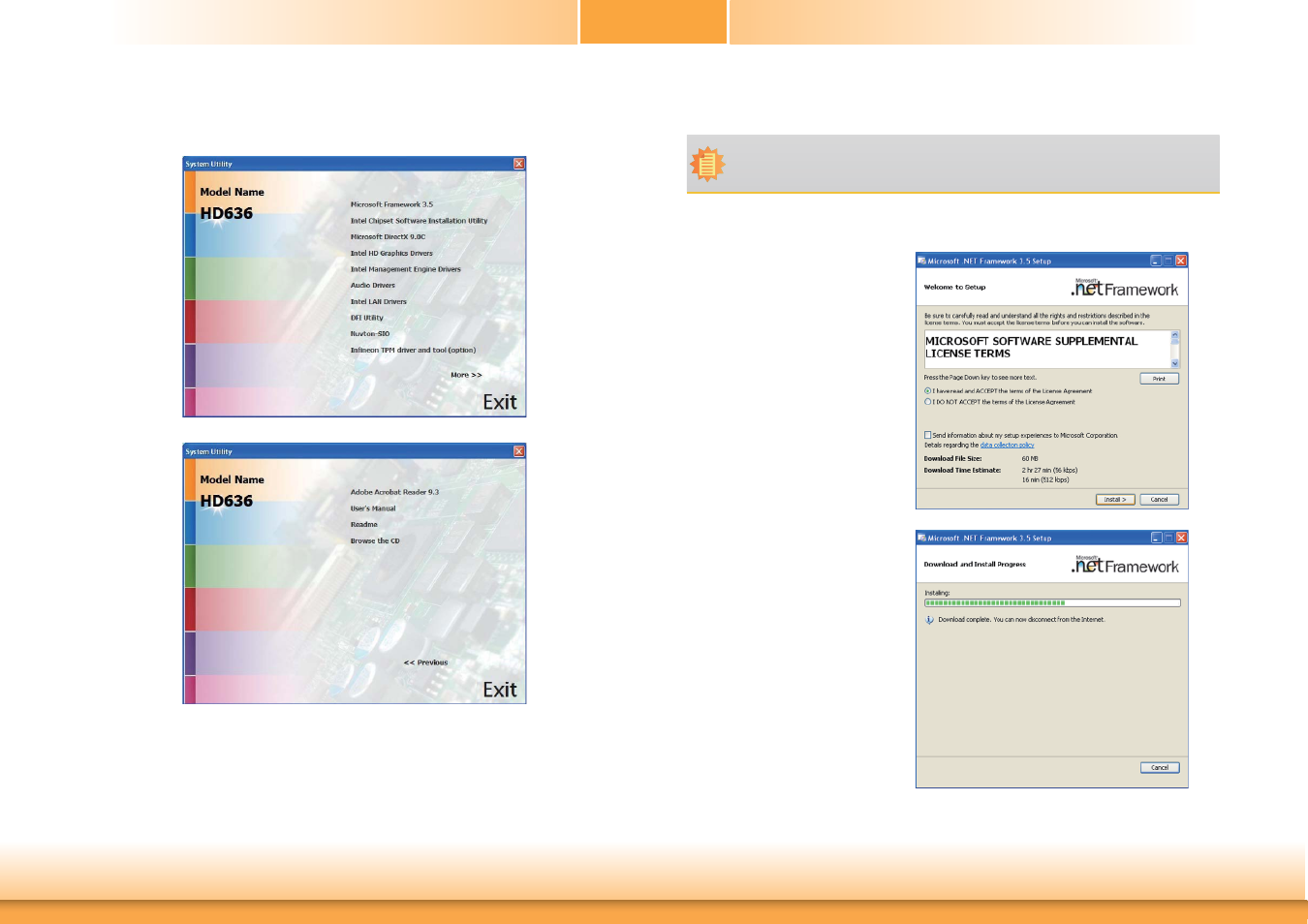The width and height of the screenshot is (1308, 924).
Task: Click the orange notepad note icon
Action: coord(707,165)
